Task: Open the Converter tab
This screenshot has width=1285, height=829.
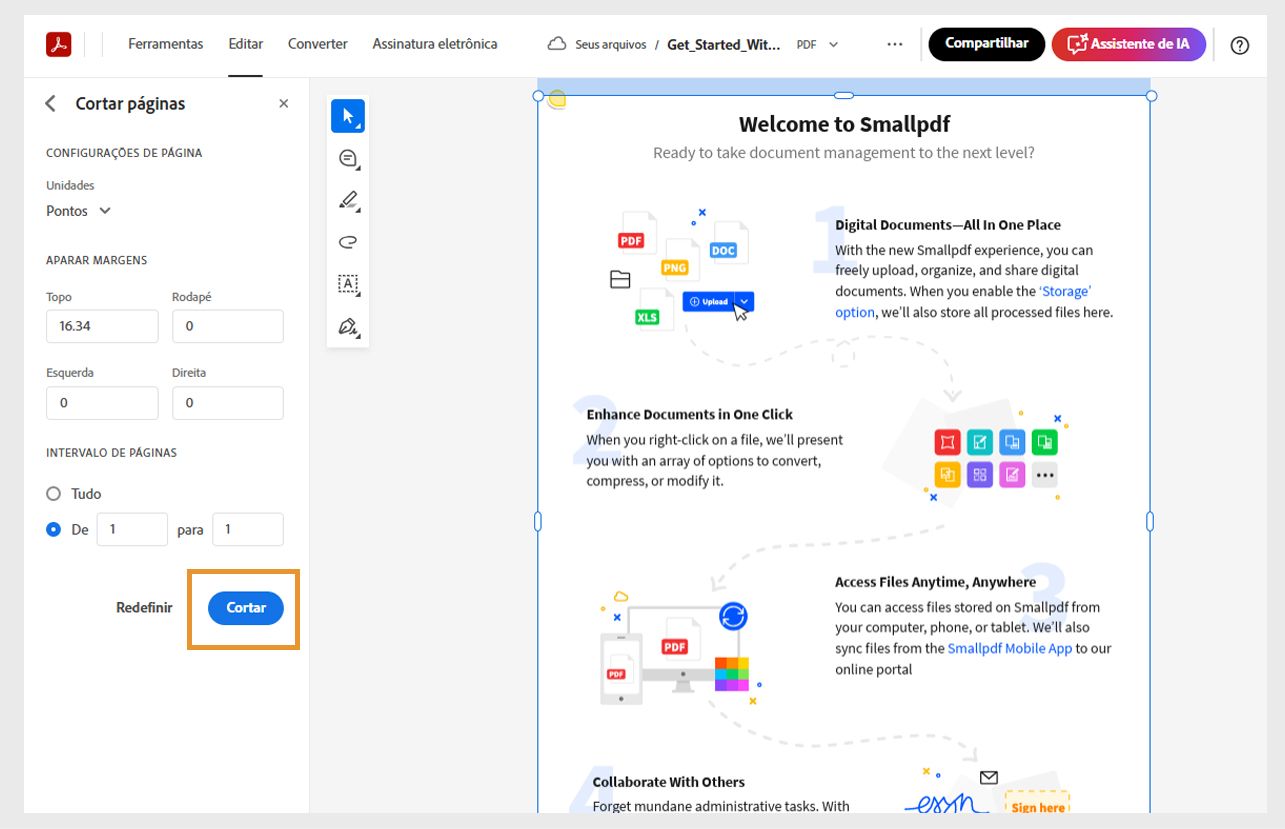Action: (318, 44)
